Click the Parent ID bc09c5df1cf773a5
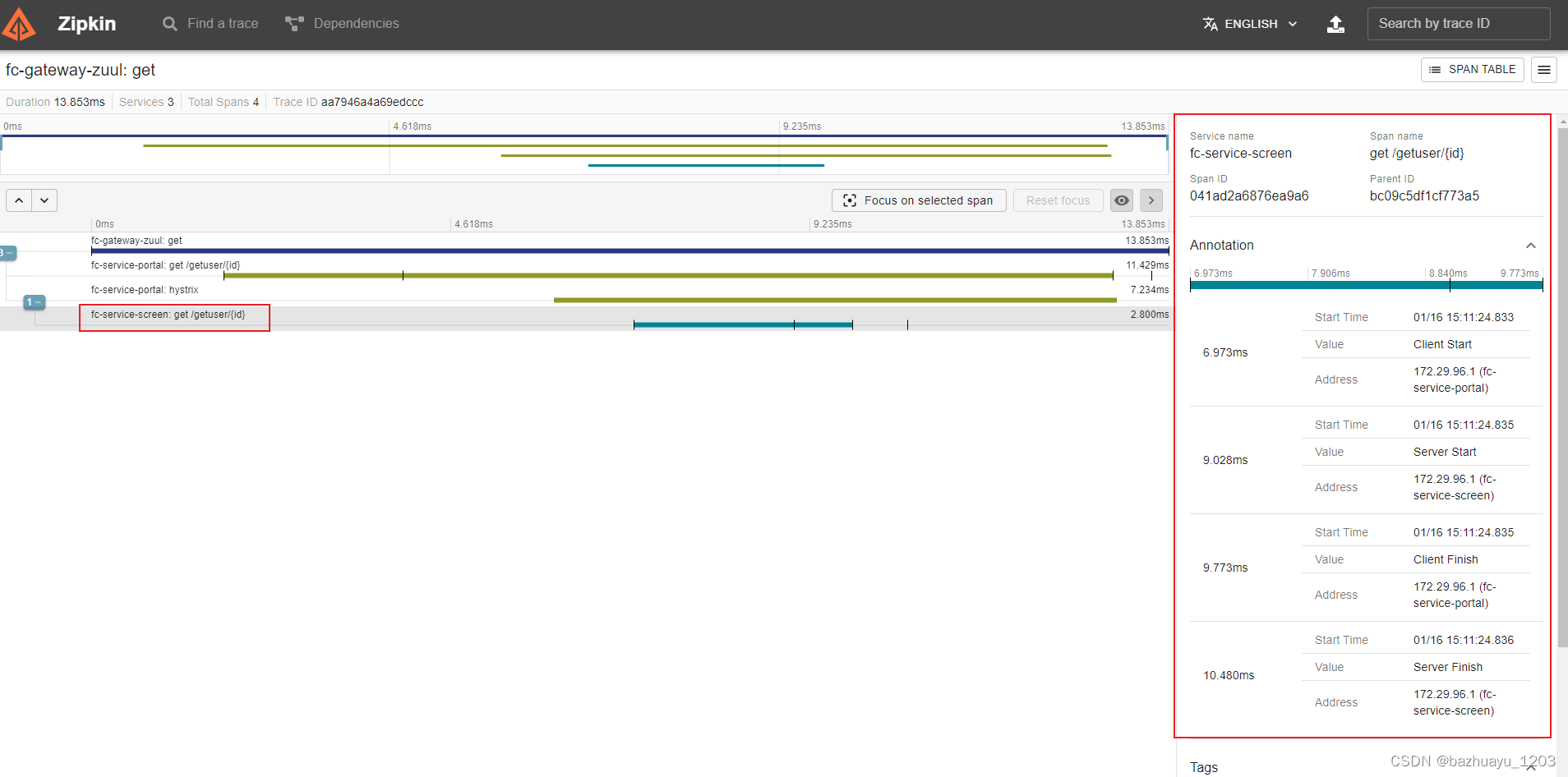This screenshot has height=777, width=1568. coord(1424,195)
